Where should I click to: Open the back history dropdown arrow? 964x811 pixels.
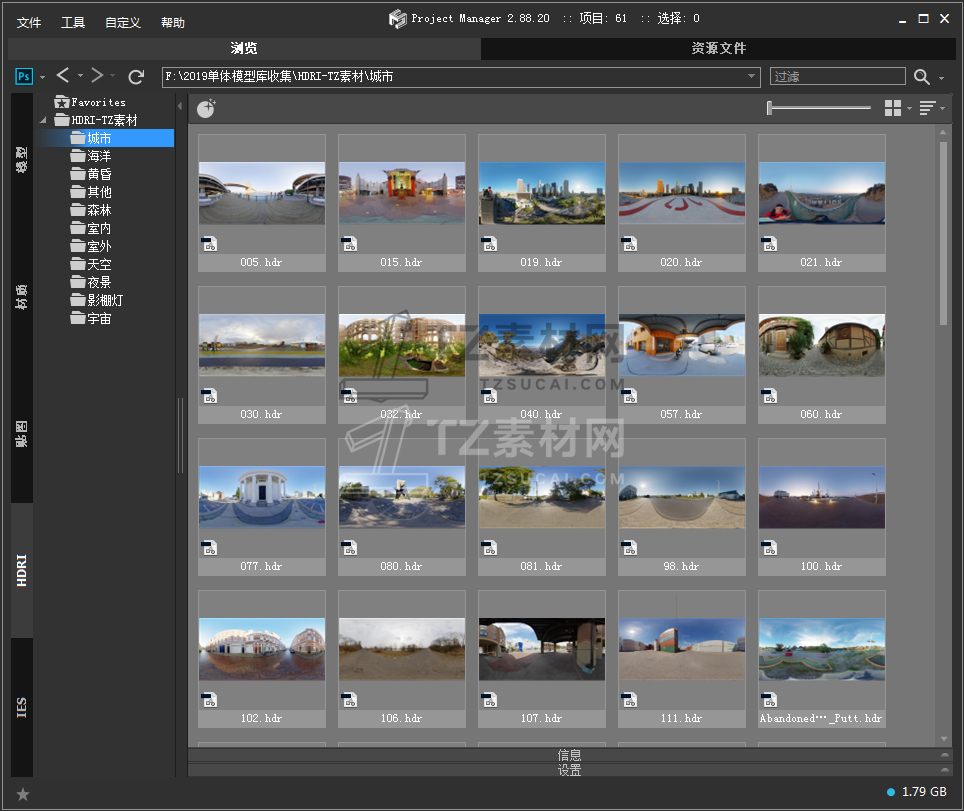(x=80, y=76)
